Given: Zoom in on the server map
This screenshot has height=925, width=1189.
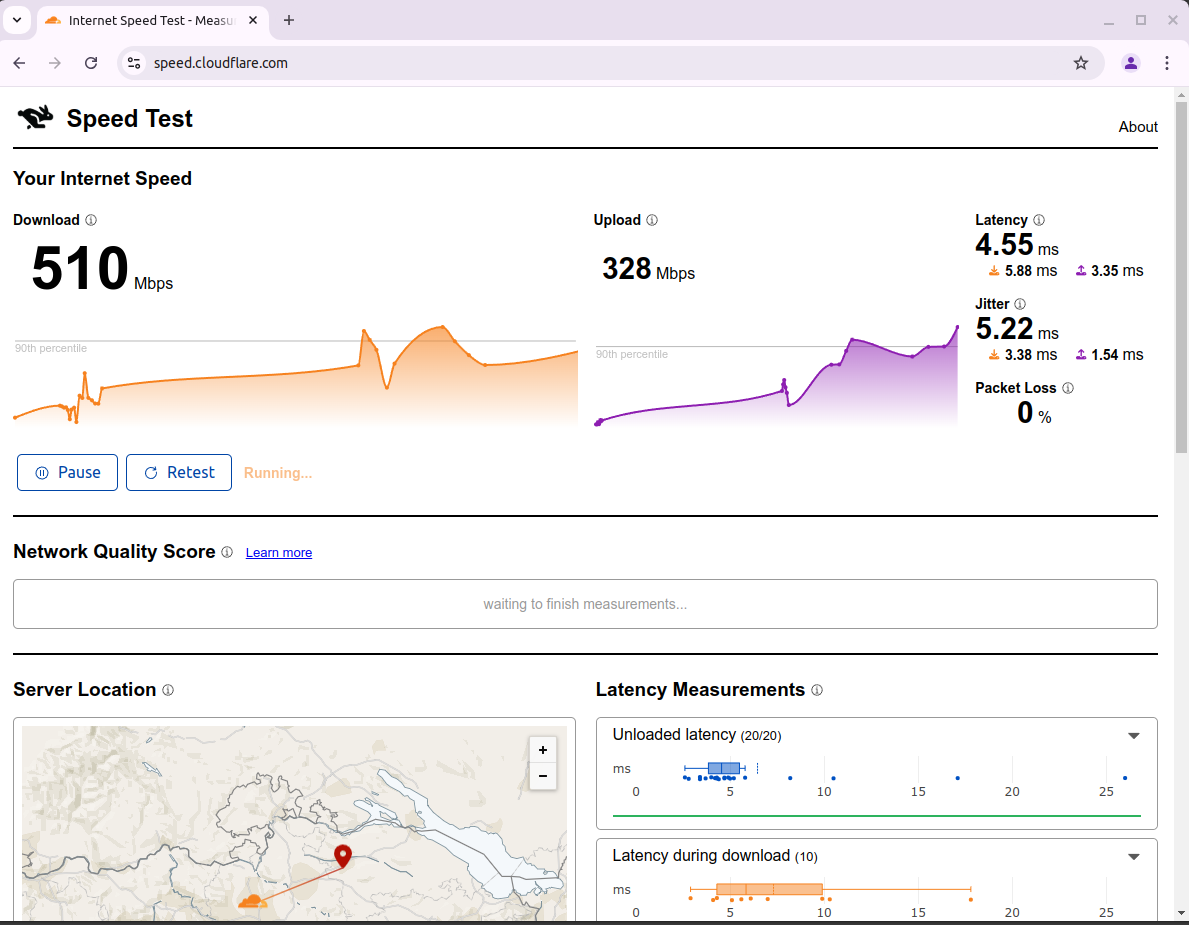Looking at the screenshot, I should click(542, 750).
